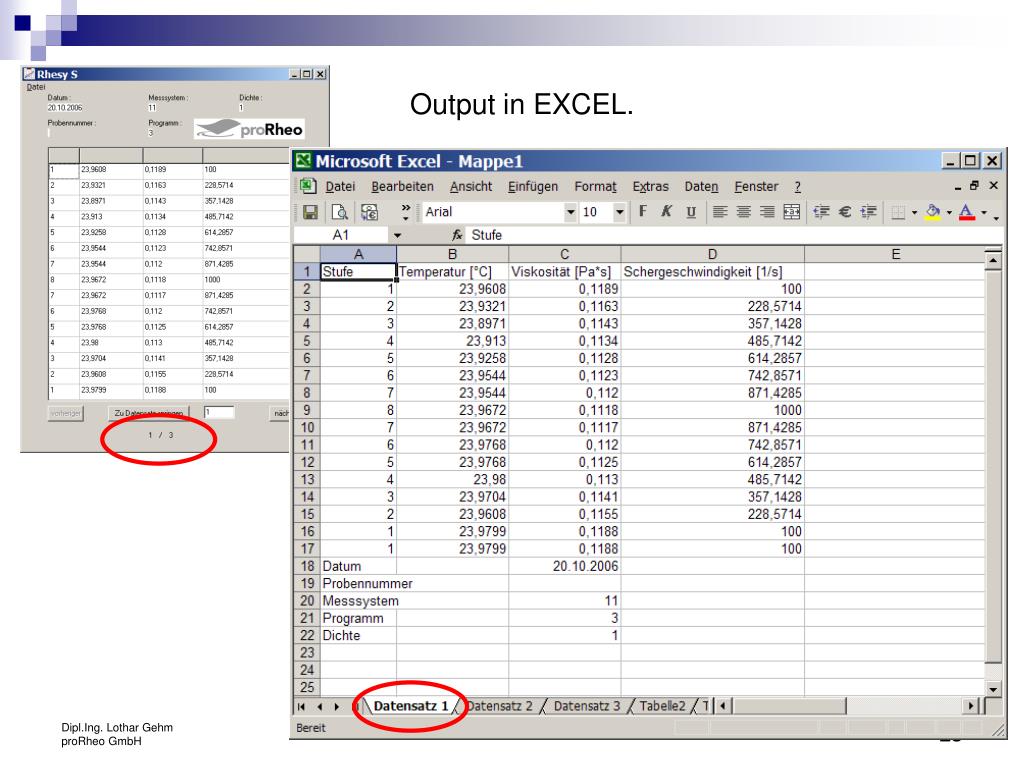Open Print Preview from the Excel toolbar
This screenshot has width=1024, height=768.
click(340, 212)
